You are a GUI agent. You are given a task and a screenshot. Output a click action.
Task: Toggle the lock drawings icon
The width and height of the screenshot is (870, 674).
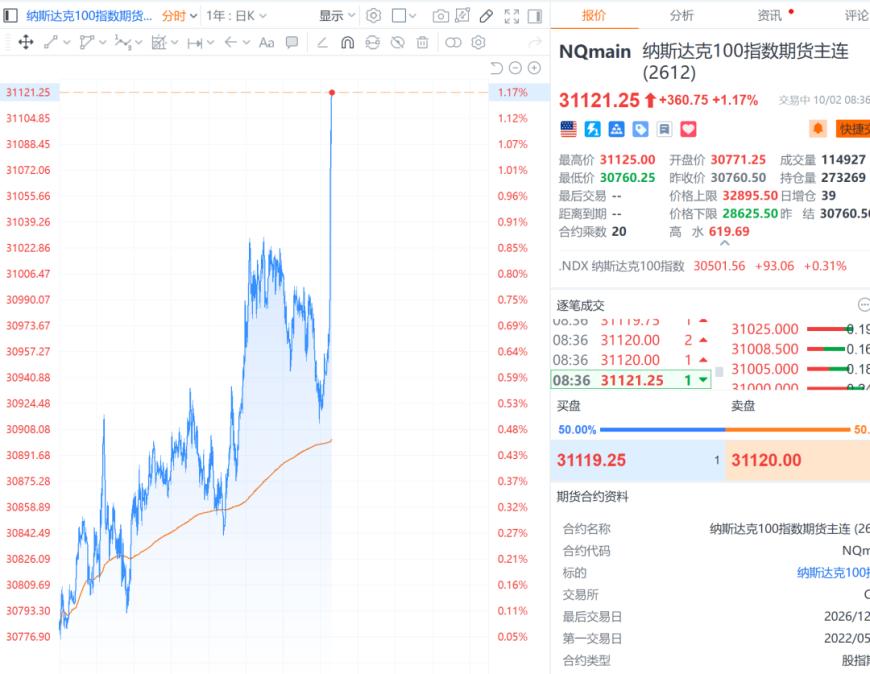[372, 42]
